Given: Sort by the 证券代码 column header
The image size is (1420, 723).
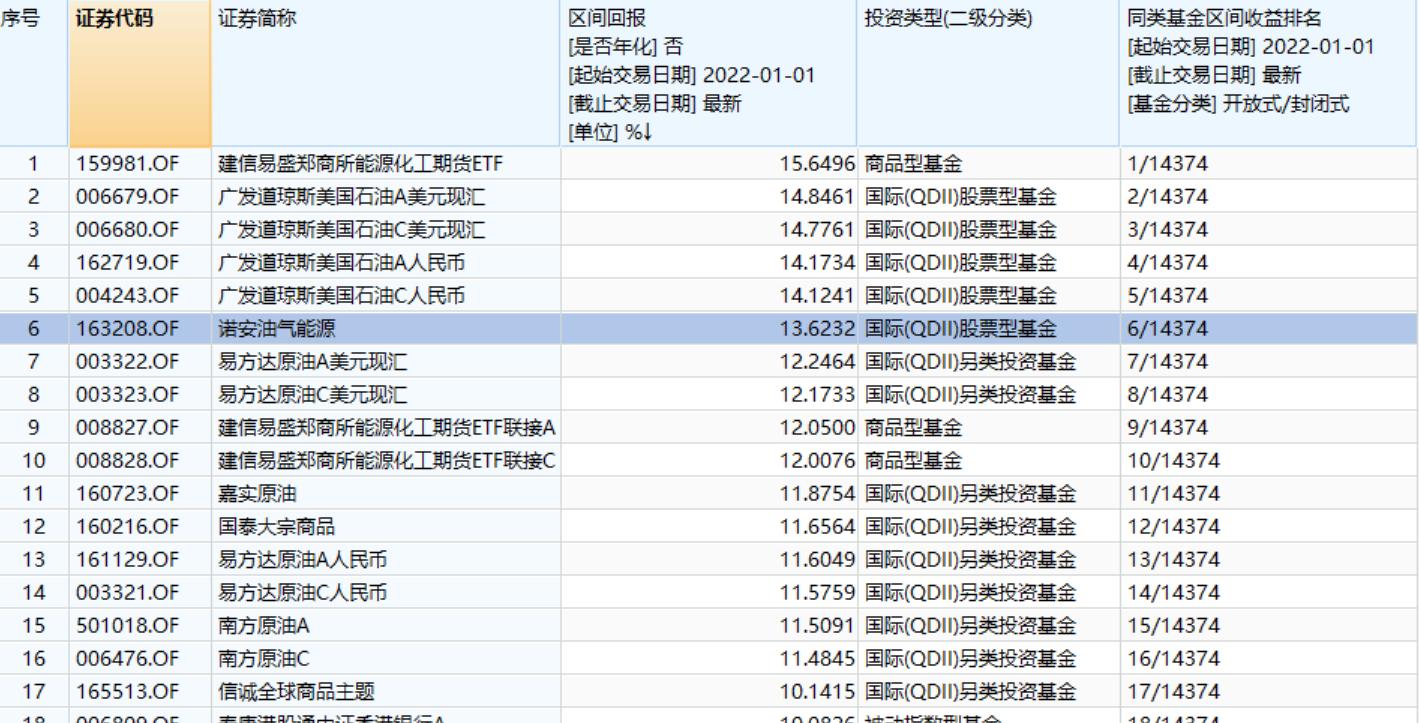Looking at the screenshot, I should click(140, 74).
